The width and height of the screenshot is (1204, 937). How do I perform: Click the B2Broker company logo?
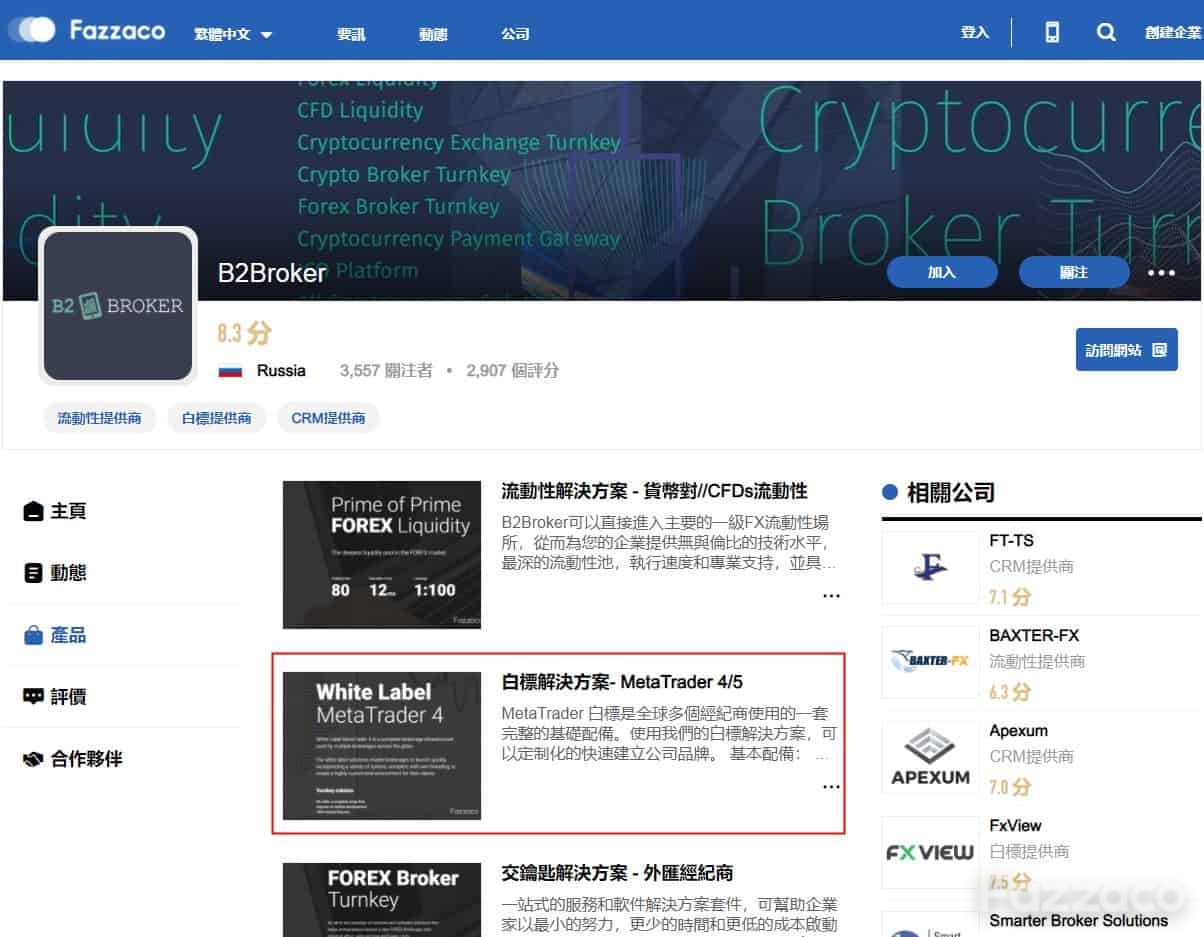click(118, 306)
